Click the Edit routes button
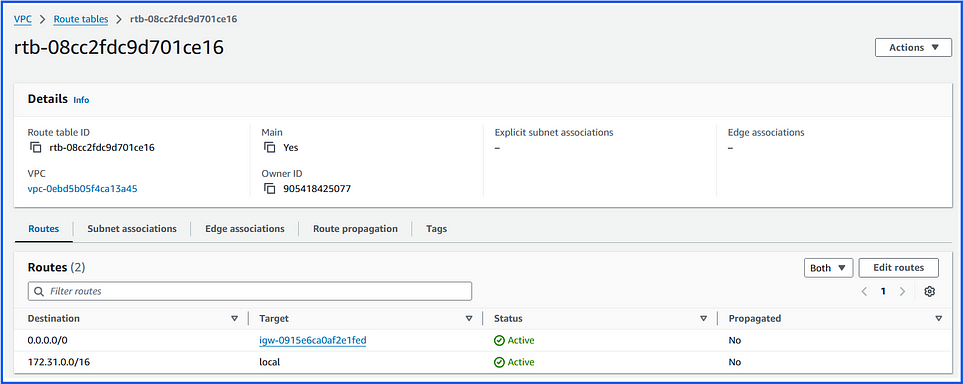Image resolution: width=963 pixels, height=384 pixels. pos(899,268)
